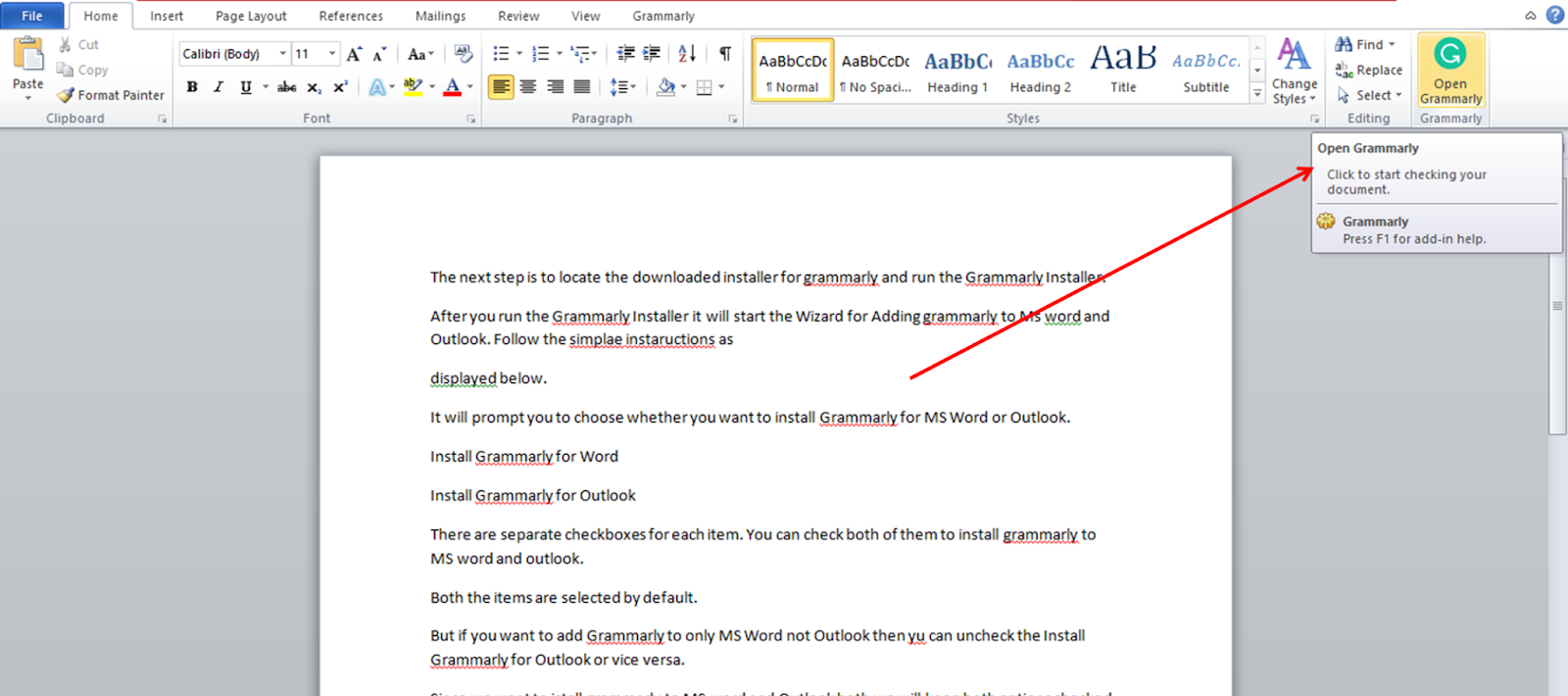Apply the red font color swatch
Image resolution: width=1568 pixels, height=696 pixels.
[452, 87]
